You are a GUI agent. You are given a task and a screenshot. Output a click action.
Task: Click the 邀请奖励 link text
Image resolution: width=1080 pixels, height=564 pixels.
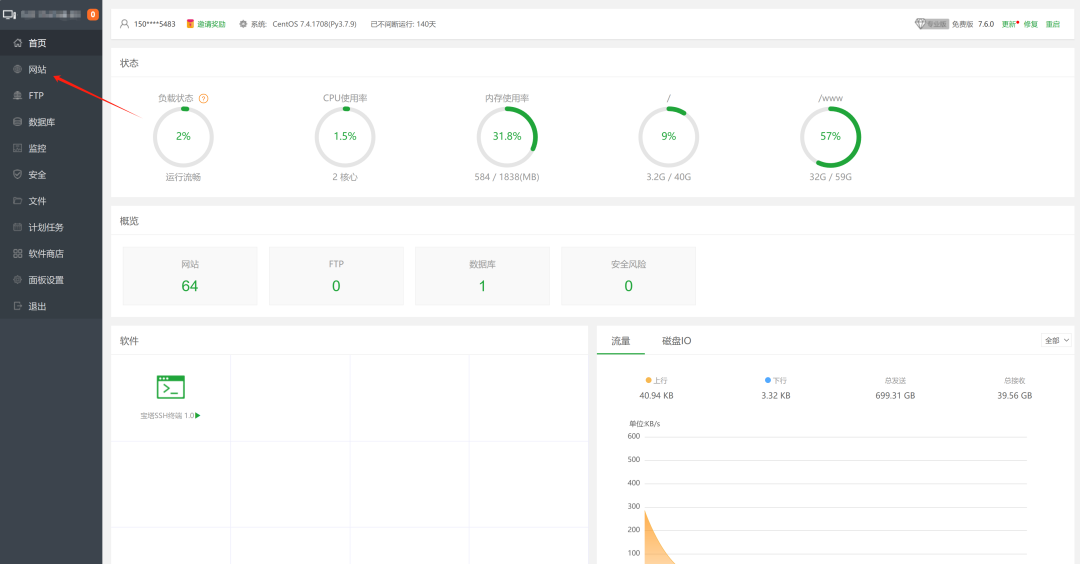pyautogui.click(x=211, y=24)
